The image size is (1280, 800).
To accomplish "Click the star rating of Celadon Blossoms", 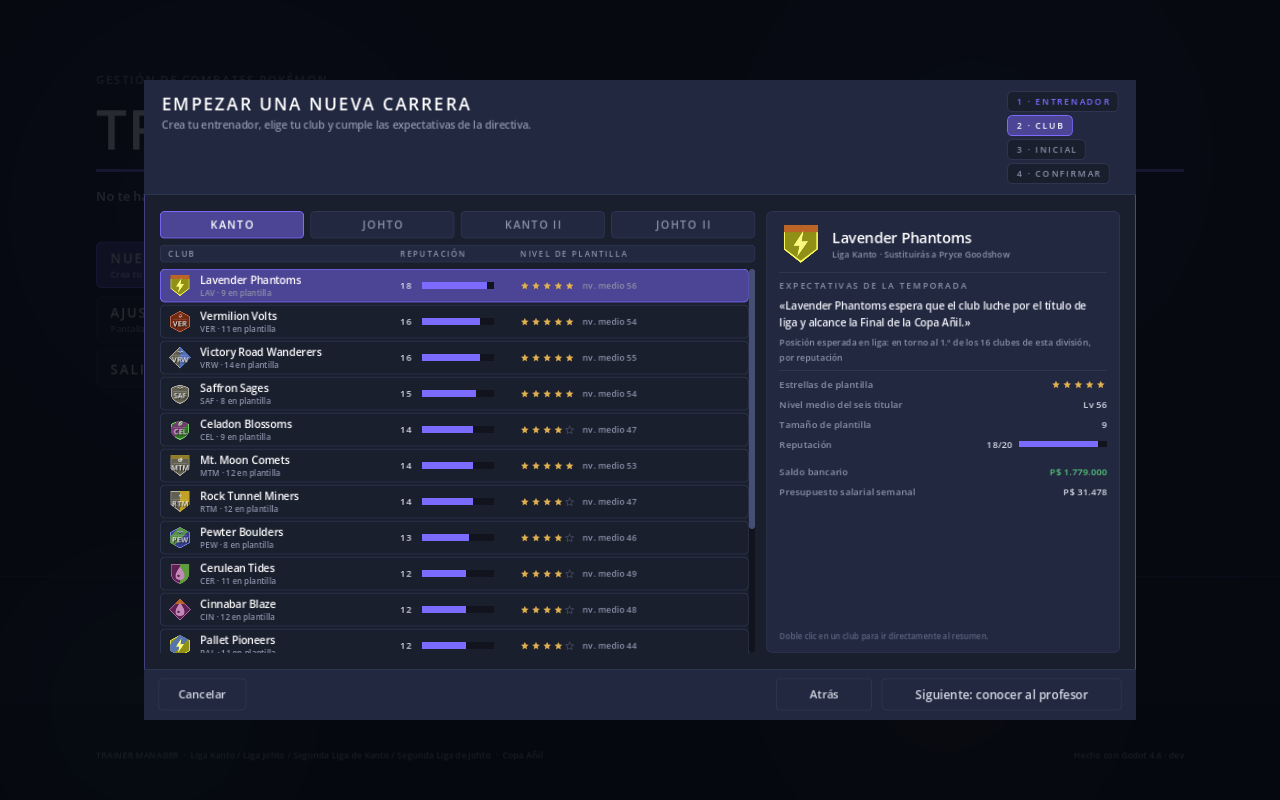I will coord(547,430).
